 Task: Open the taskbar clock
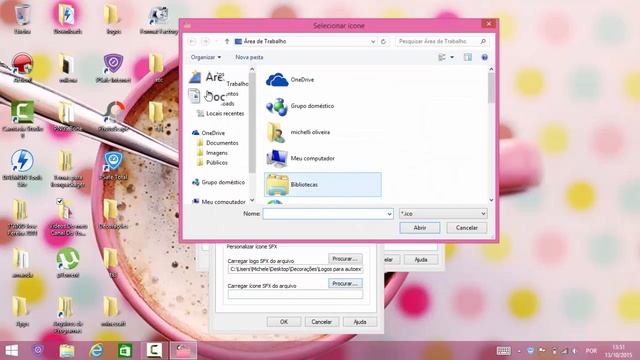[618, 351]
